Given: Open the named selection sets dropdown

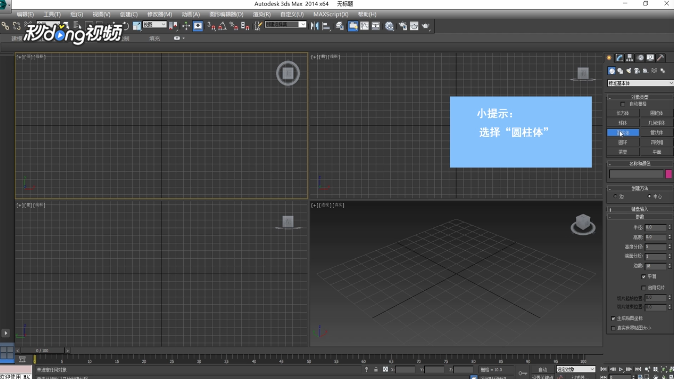Looking at the screenshot, I should click(285, 24).
